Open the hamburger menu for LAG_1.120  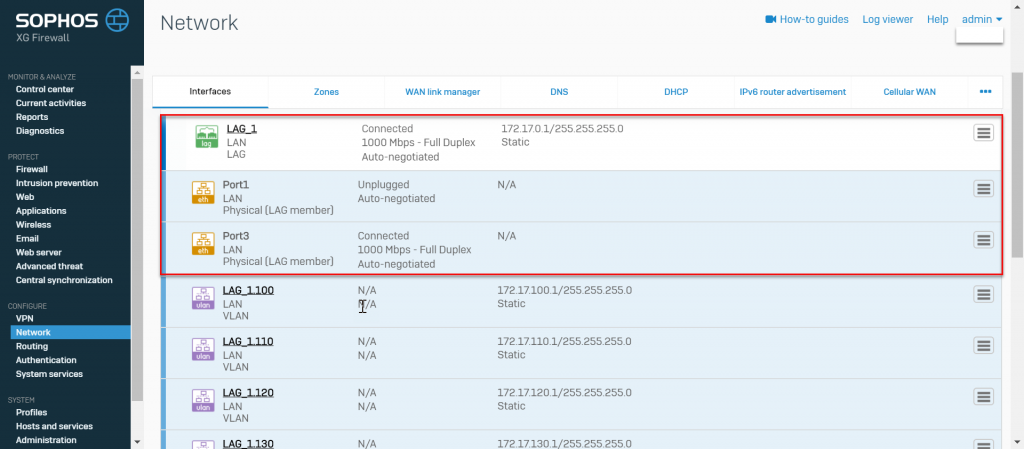[984, 396]
